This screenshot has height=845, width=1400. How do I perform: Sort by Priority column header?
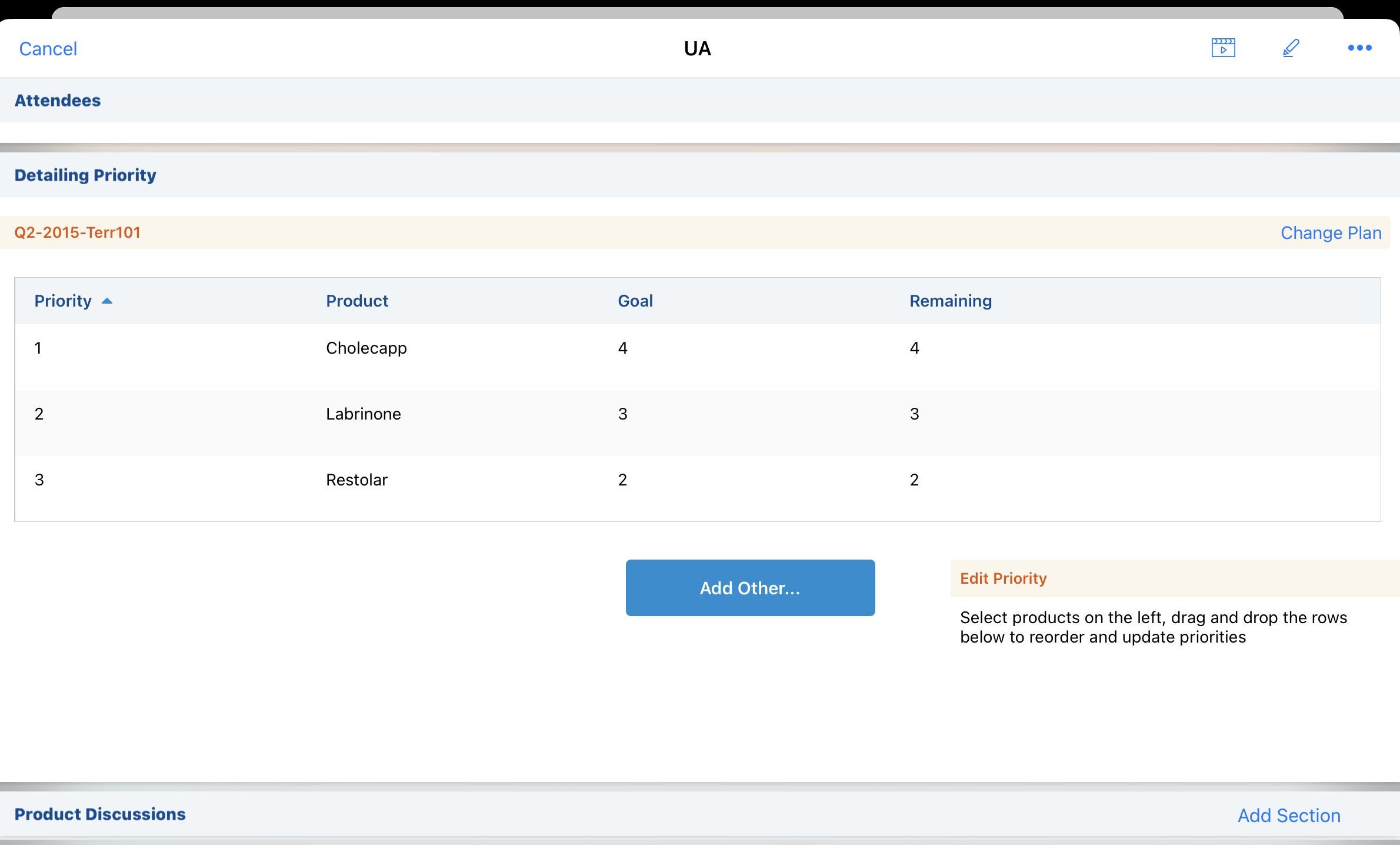pyautogui.click(x=63, y=301)
